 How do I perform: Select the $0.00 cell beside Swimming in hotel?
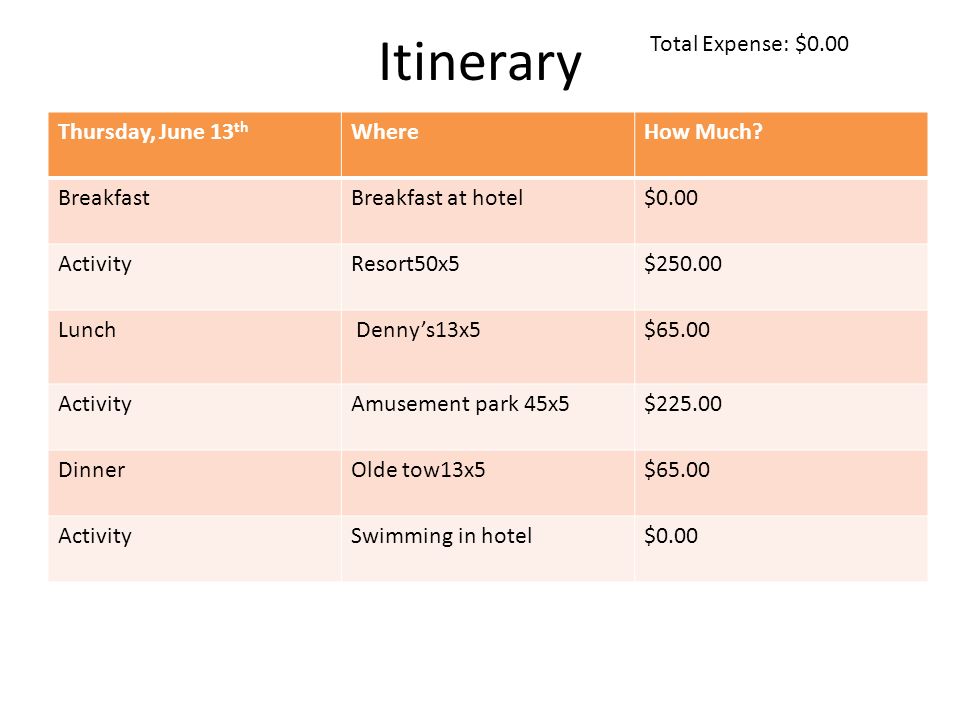[x=781, y=549]
